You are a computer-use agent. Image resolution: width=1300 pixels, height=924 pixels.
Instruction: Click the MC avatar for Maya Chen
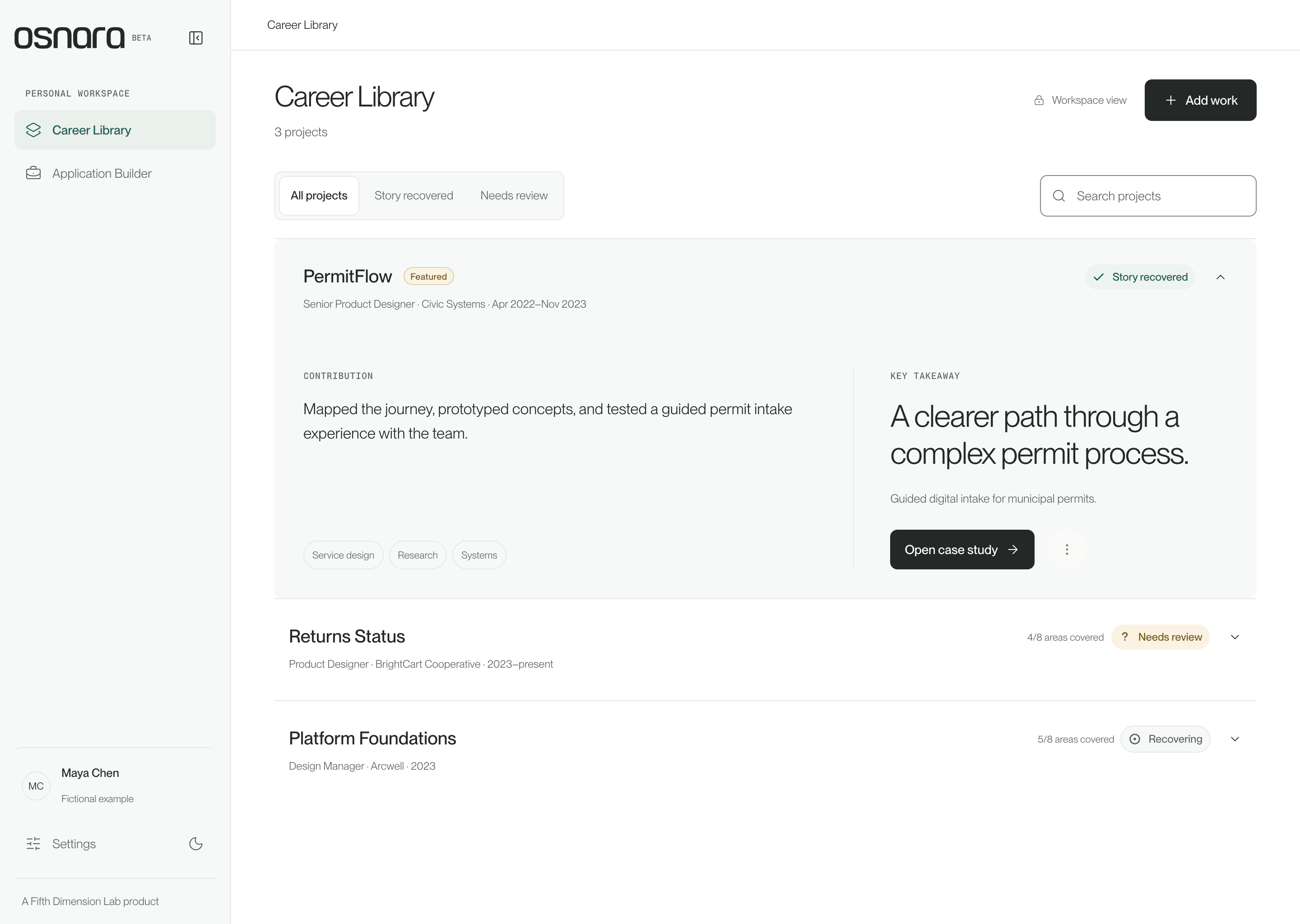[36, 786]
